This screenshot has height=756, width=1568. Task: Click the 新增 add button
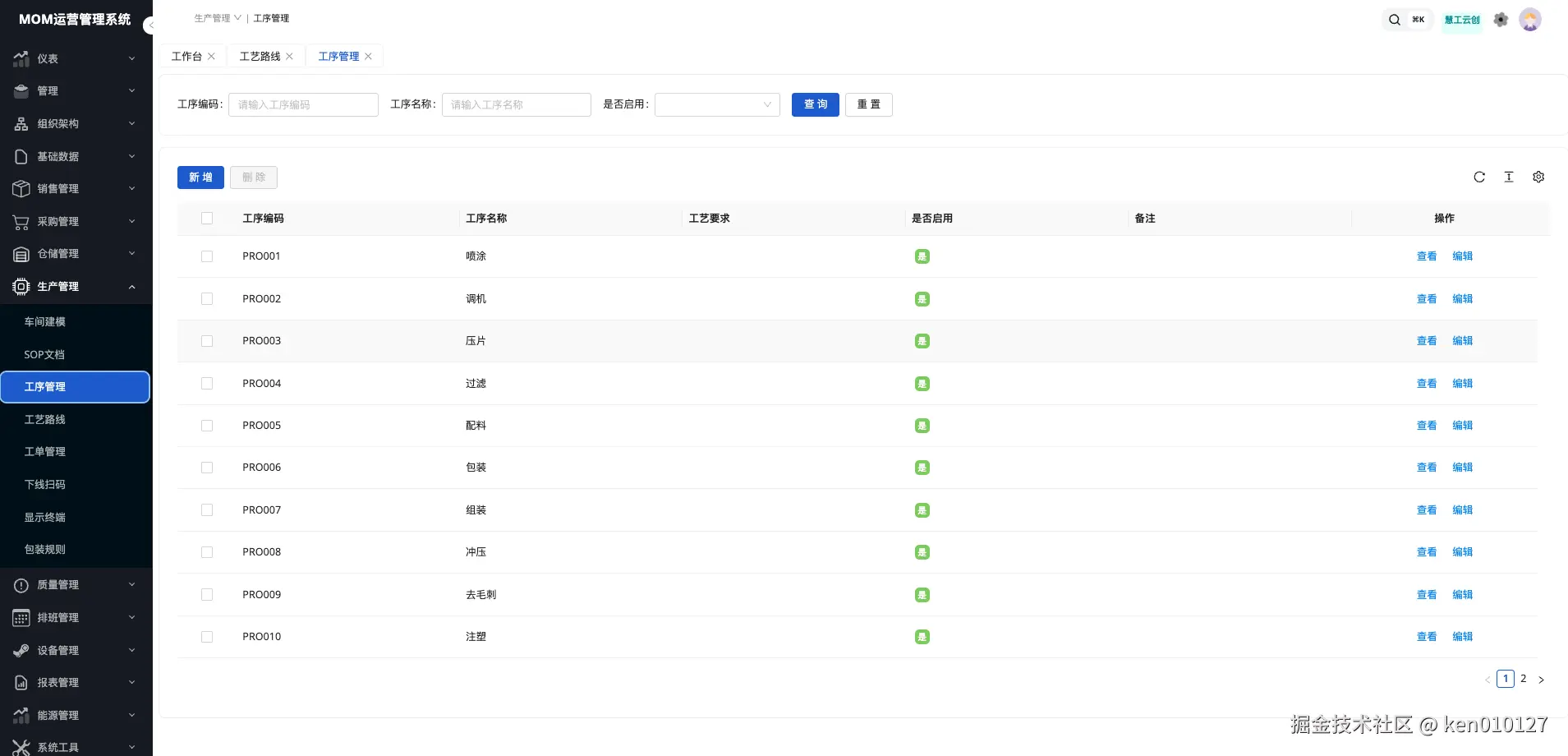point(200,177)
